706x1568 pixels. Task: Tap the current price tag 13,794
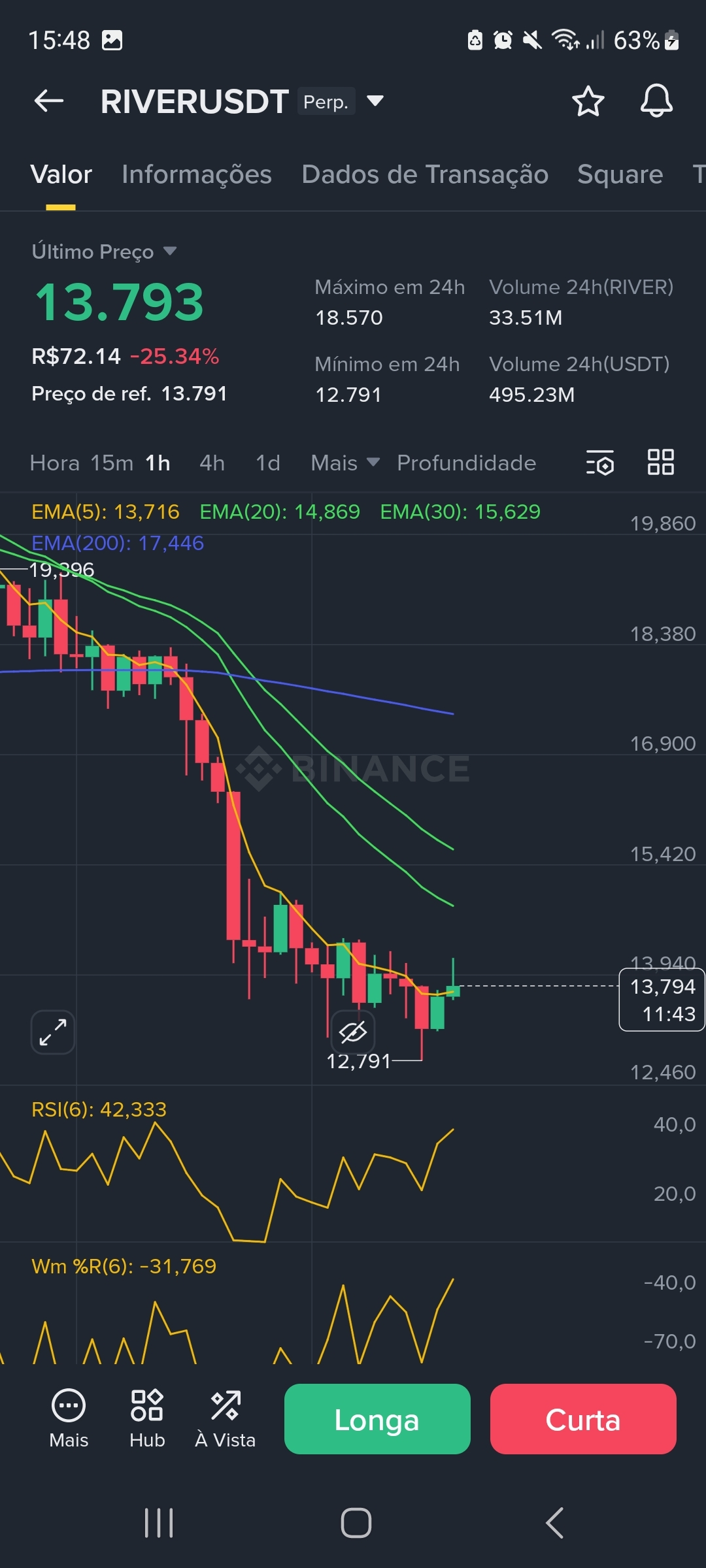pos(662,1000)
